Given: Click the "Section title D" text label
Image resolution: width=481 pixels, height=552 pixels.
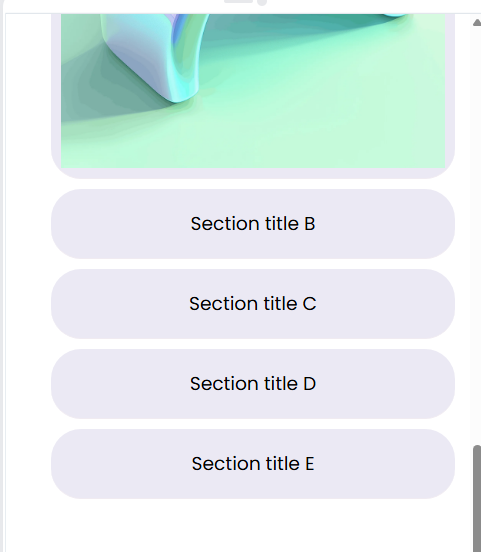Looking at the screenshot, I should pyautogui.click(x=253, y=384).
